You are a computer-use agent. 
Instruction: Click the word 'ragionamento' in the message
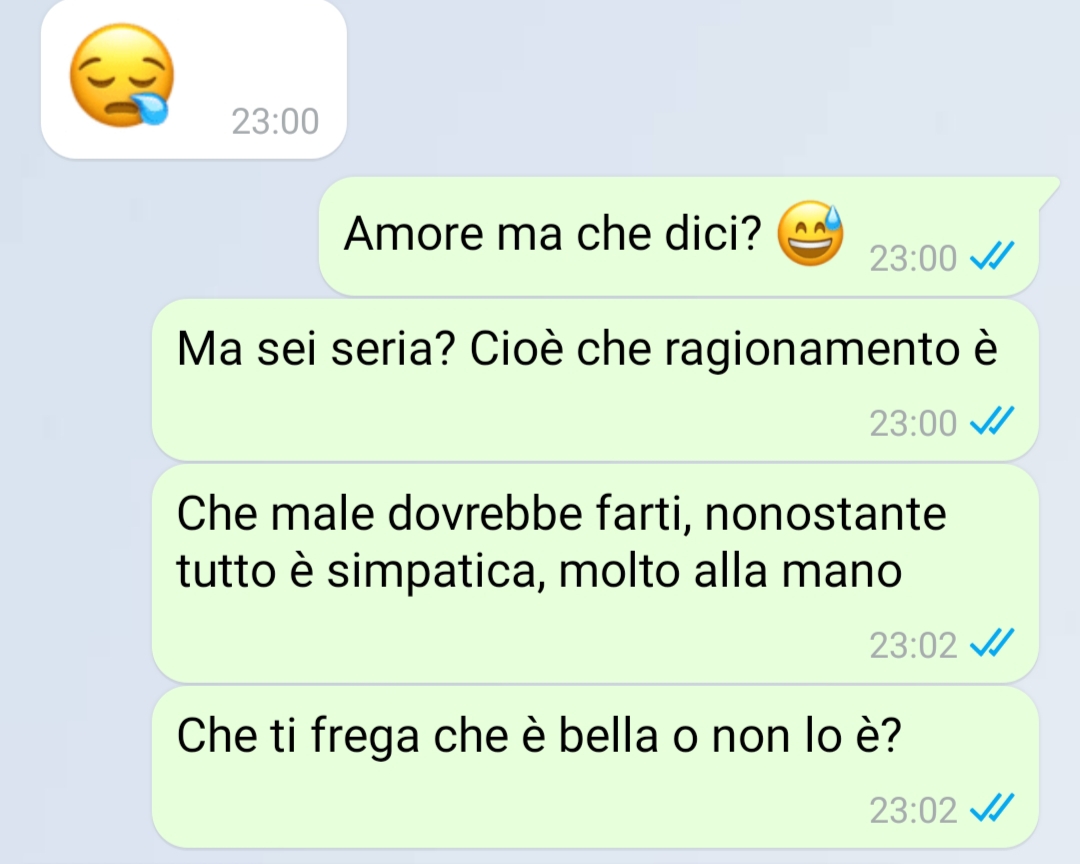(812, 351)
